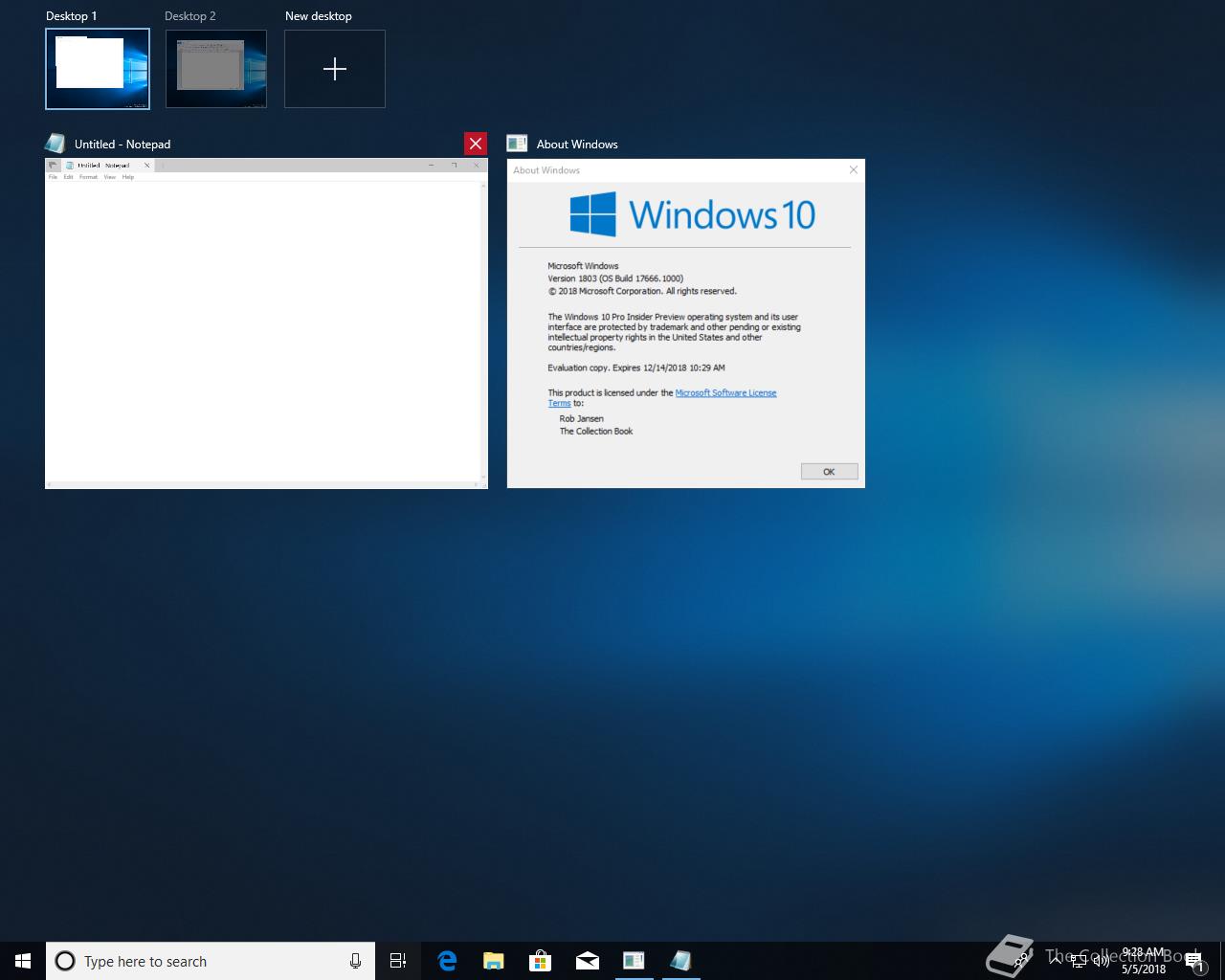Click the Cortana search box
Screen dimensions: 1225x980
(x=211, y=961)
